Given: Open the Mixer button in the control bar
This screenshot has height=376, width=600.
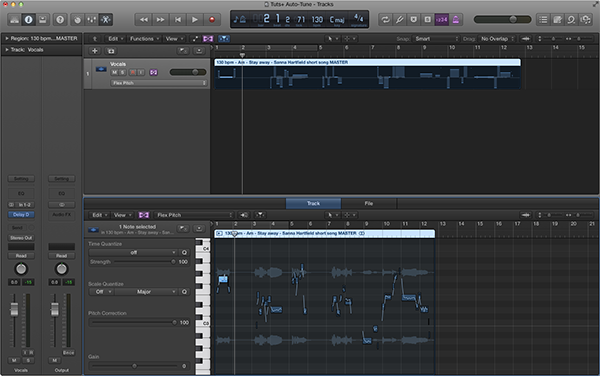Looking at the screenshot, I should (x=91, y=20).
